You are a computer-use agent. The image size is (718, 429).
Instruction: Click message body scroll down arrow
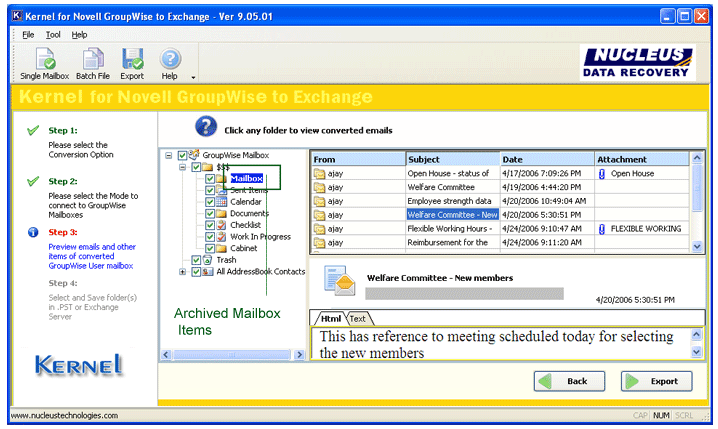696,352
